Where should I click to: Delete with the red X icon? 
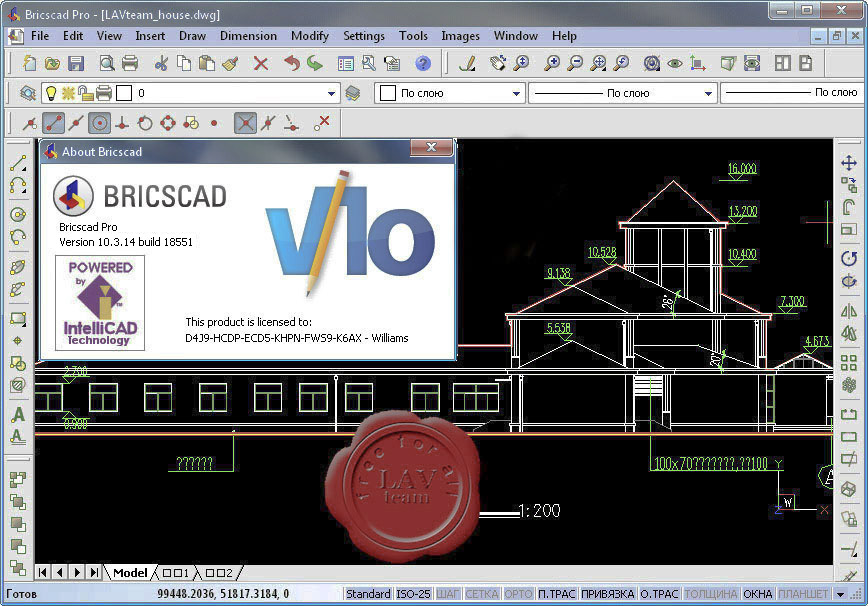pyautogui.click(x=261, y=64)
